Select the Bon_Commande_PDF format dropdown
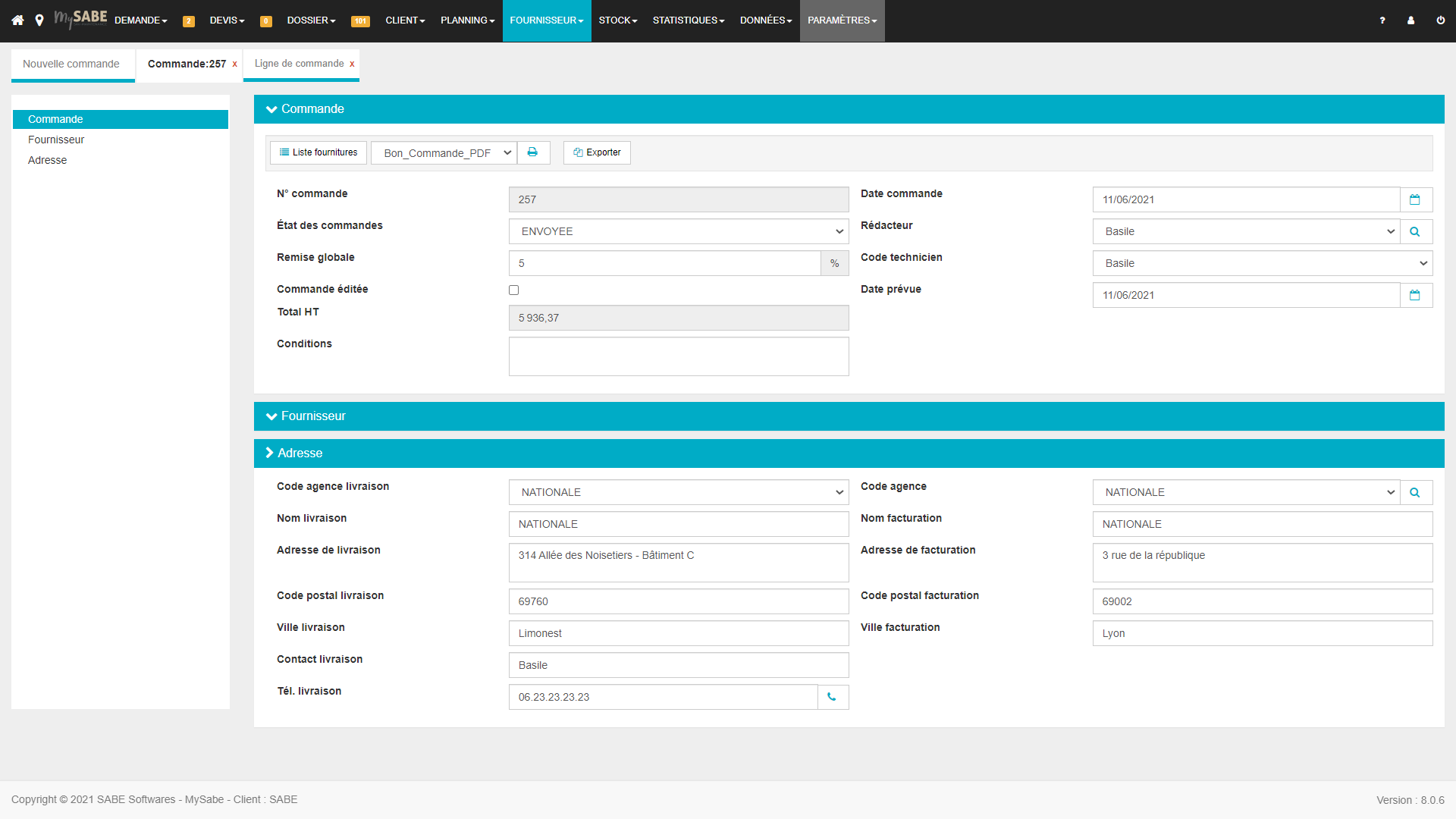Viewport: 1456px width, 819px height. click(x=442, y=152)
